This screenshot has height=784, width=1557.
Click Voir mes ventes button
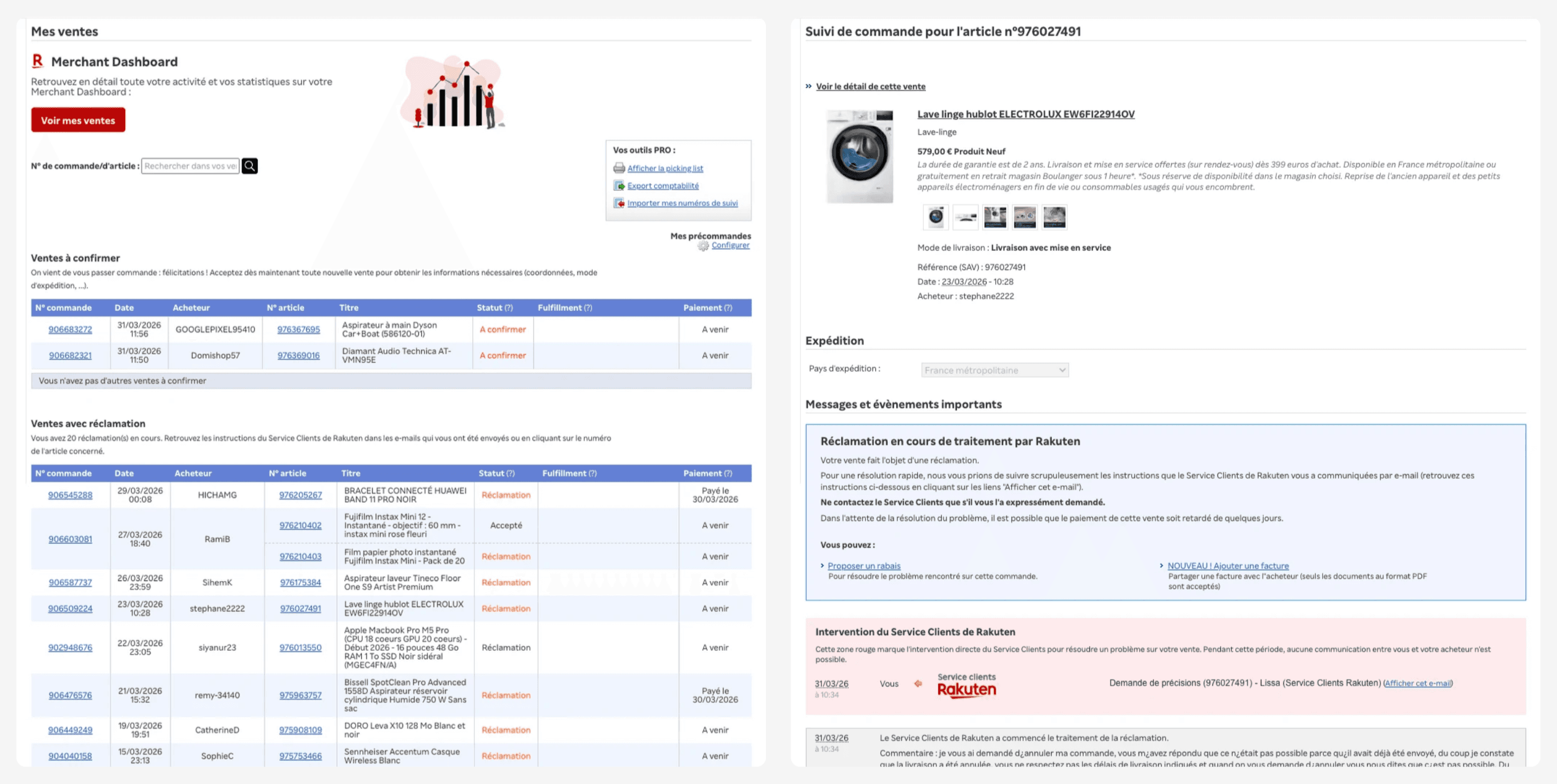coord(78,119)
